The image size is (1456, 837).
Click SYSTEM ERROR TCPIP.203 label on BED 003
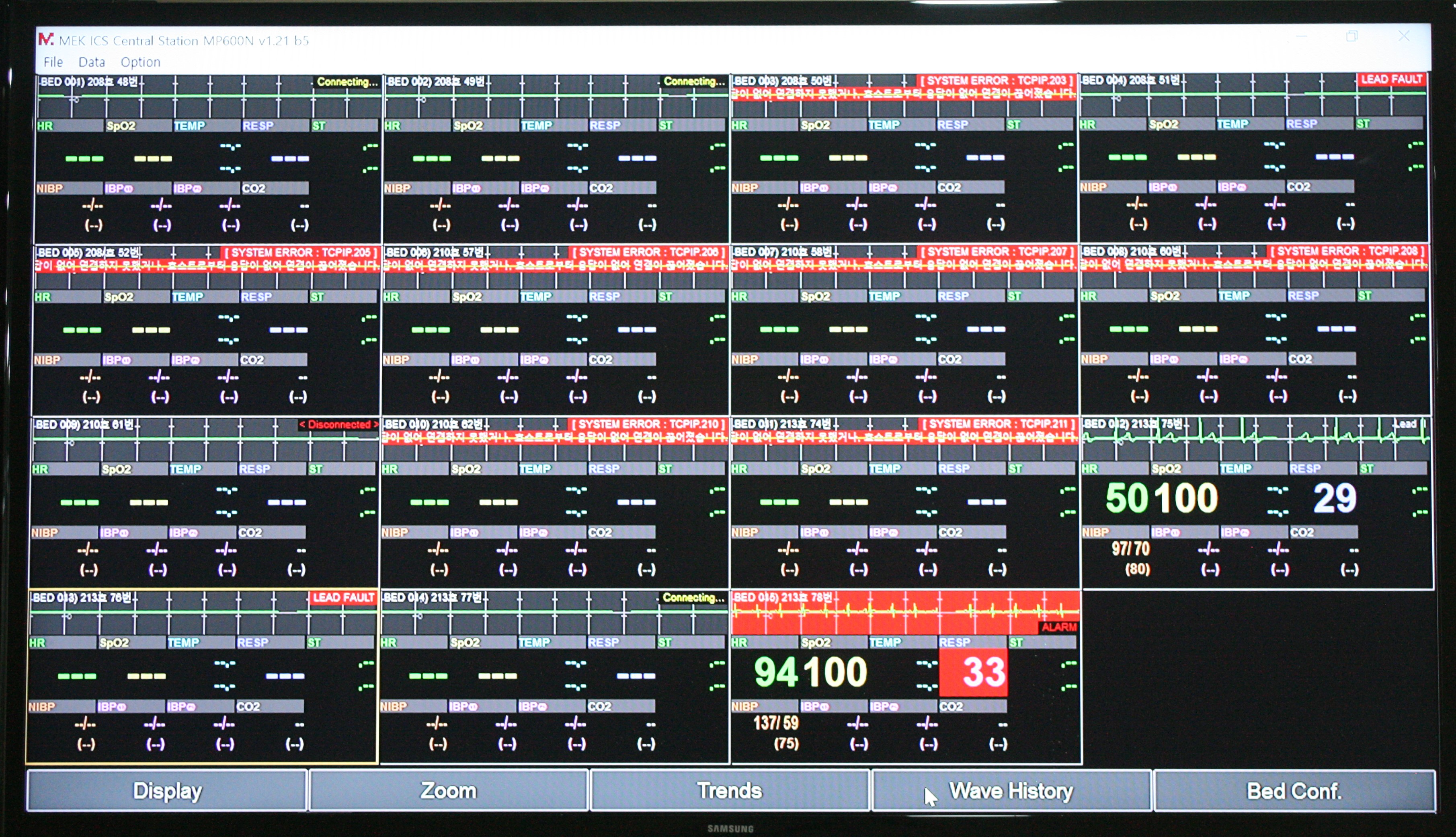click(996, 80)
